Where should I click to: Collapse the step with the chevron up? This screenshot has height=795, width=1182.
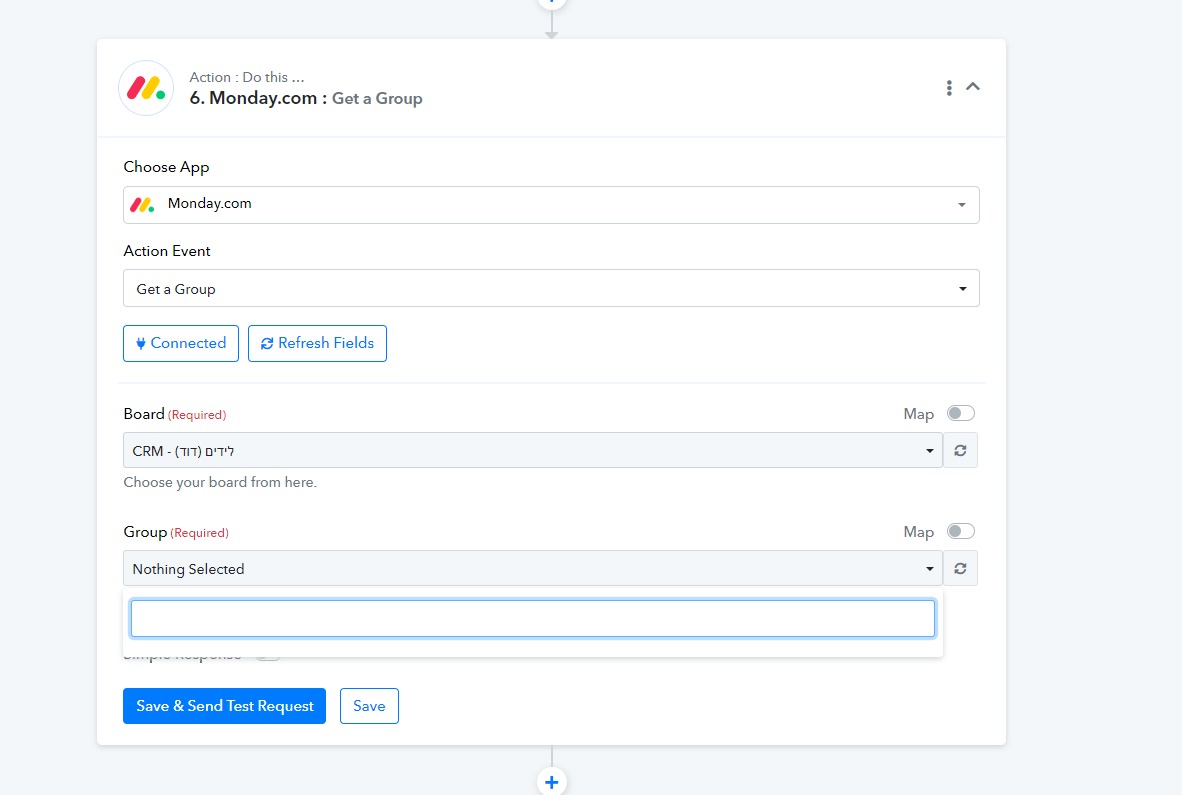click(973, 87)
